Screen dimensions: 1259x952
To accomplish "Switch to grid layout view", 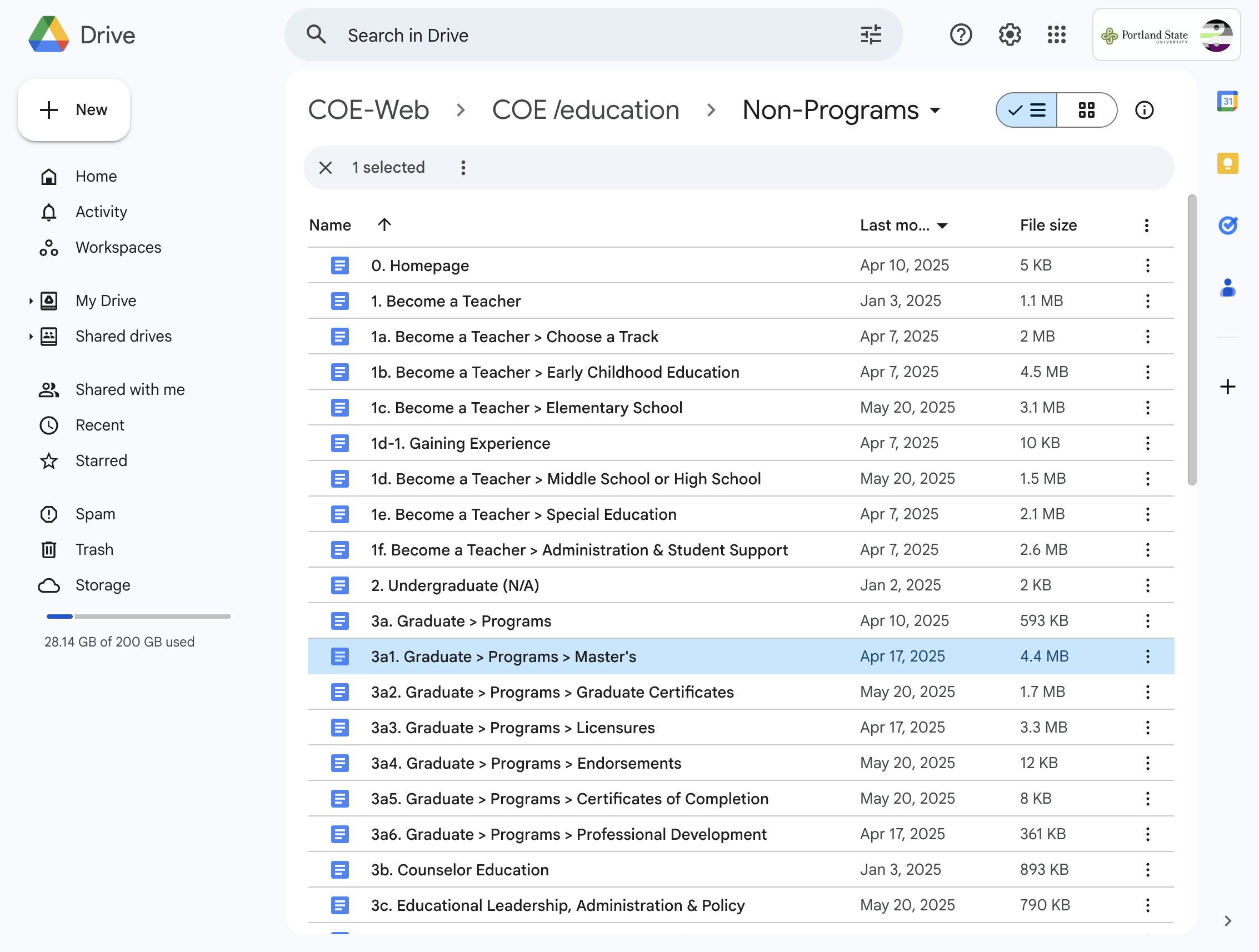I will (x=1087, y=110).
